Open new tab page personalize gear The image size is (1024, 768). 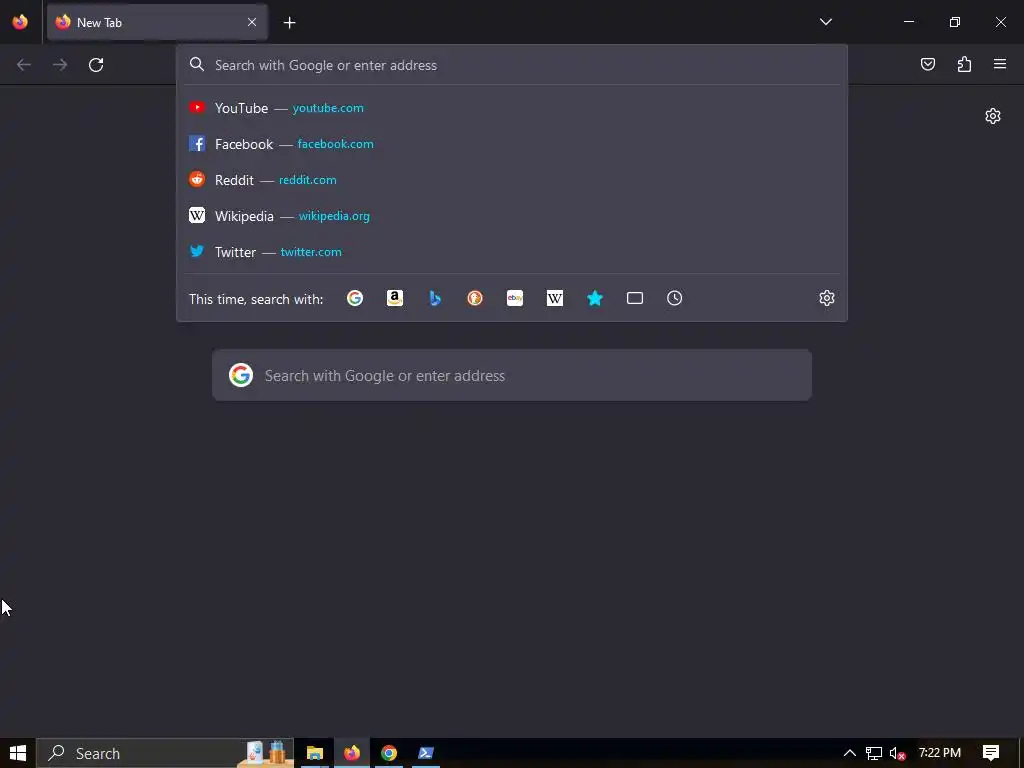993,116
